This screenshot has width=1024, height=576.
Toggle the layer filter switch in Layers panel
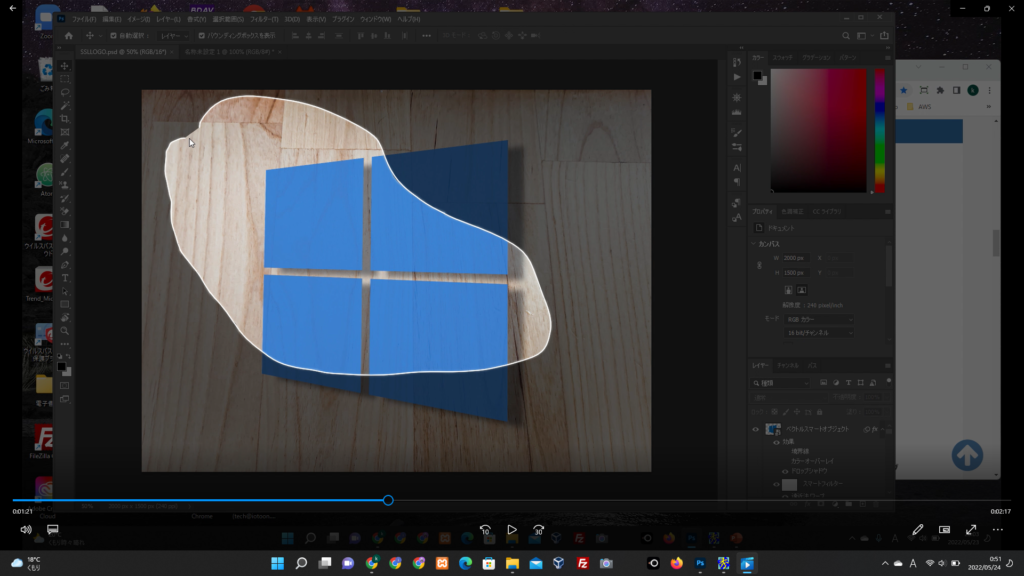click(888, 381)
